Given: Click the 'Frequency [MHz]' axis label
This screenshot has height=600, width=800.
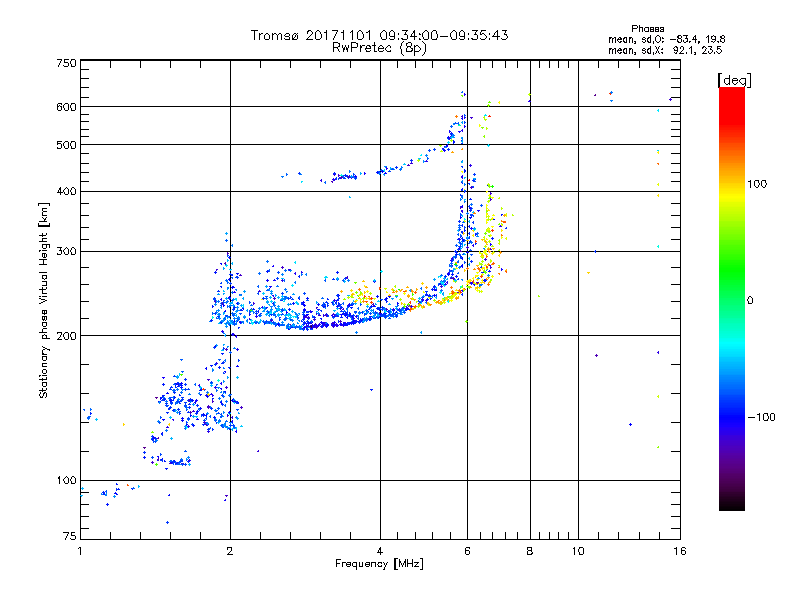Looking at the screenshot, I should 379,564.
